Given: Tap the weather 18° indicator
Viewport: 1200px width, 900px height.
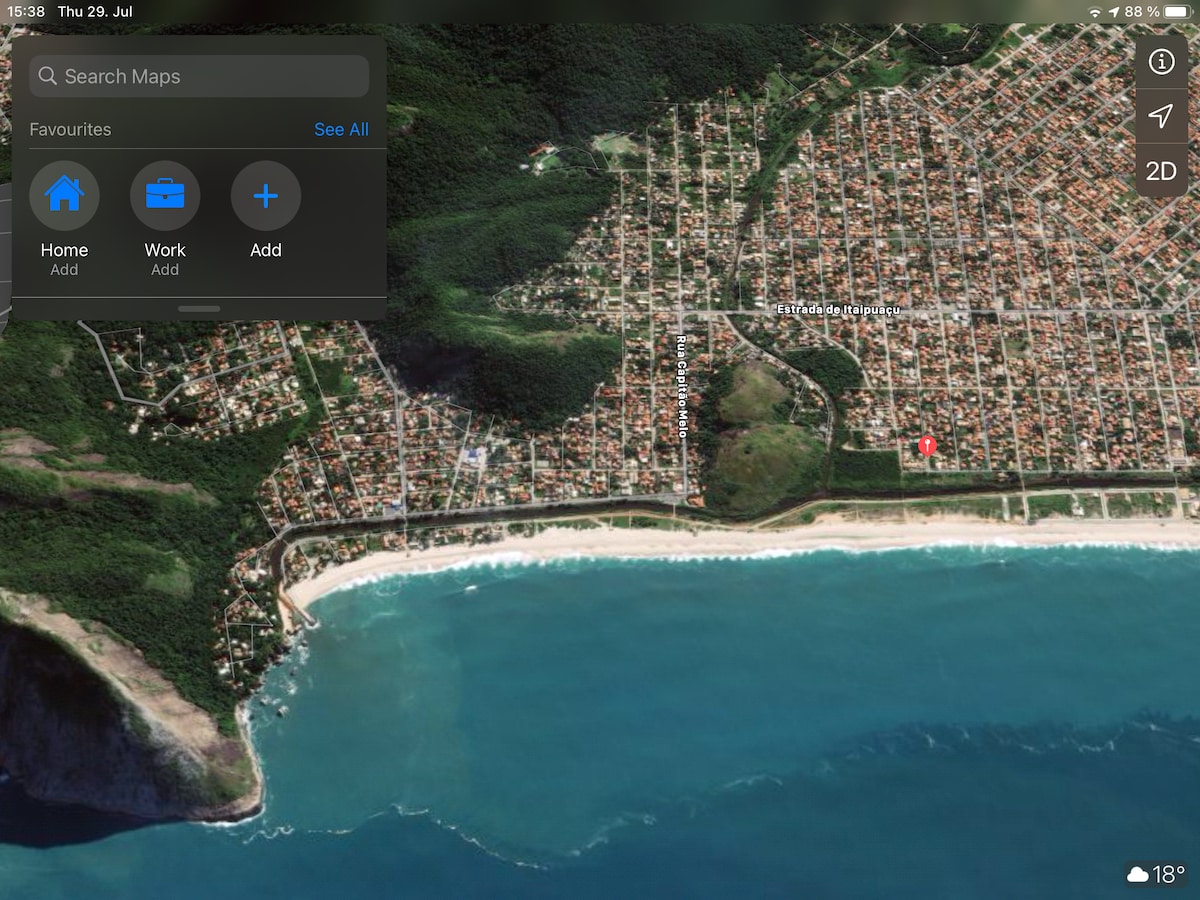Looking at the screenshot, I should pyautogui.click(x=1156, y=875).
